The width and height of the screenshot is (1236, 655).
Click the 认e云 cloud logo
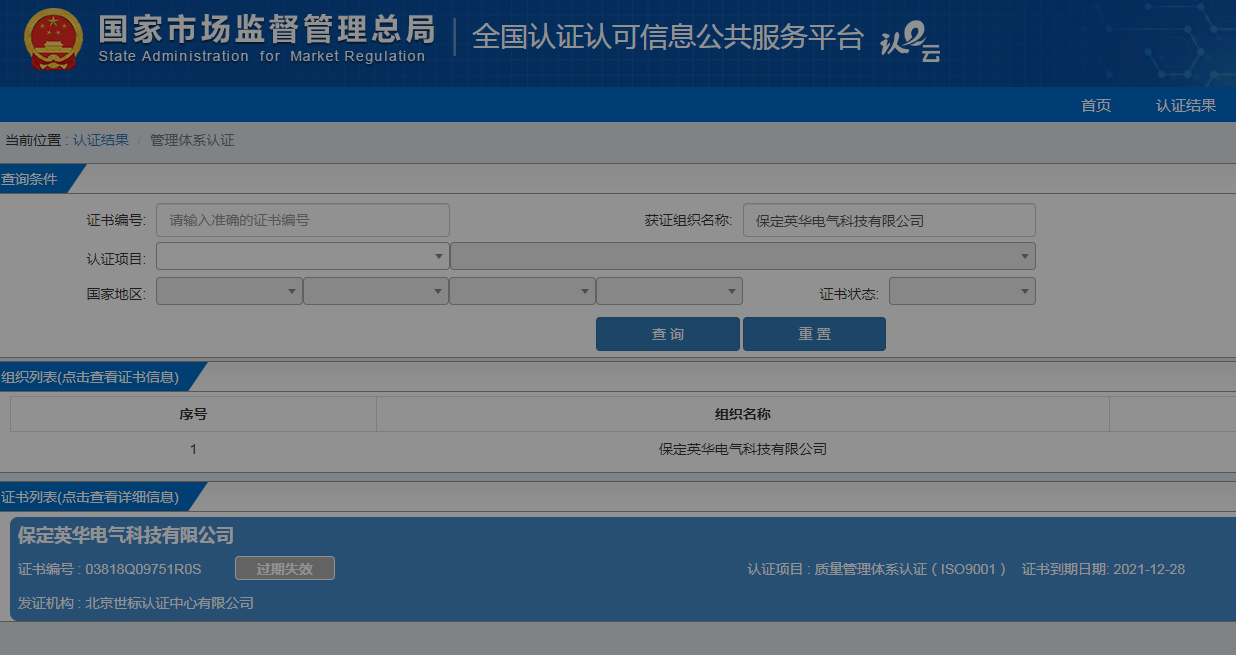pyautogui.click(x=910, y=44)
